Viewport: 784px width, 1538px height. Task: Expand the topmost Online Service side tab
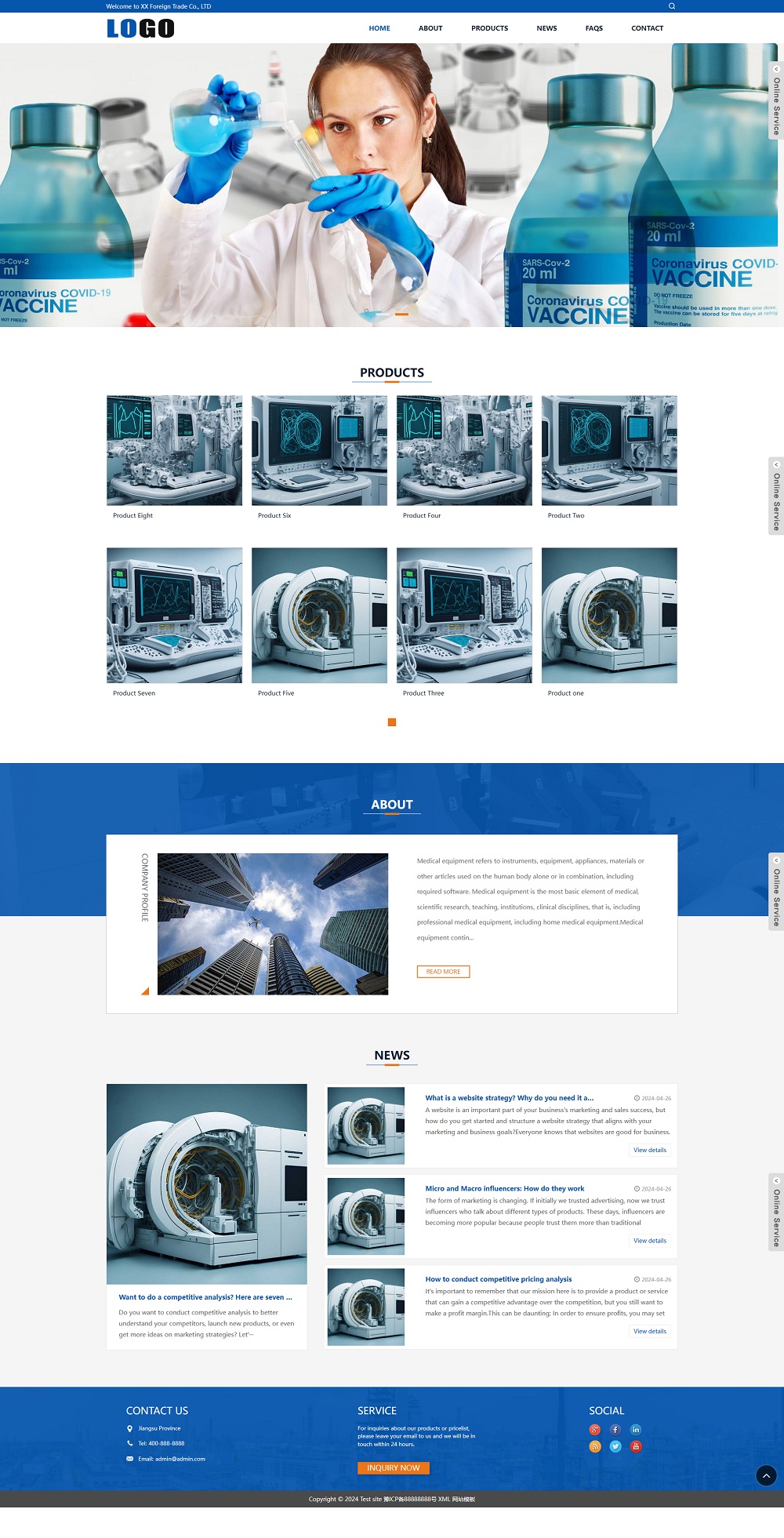(x=776, y=101)
